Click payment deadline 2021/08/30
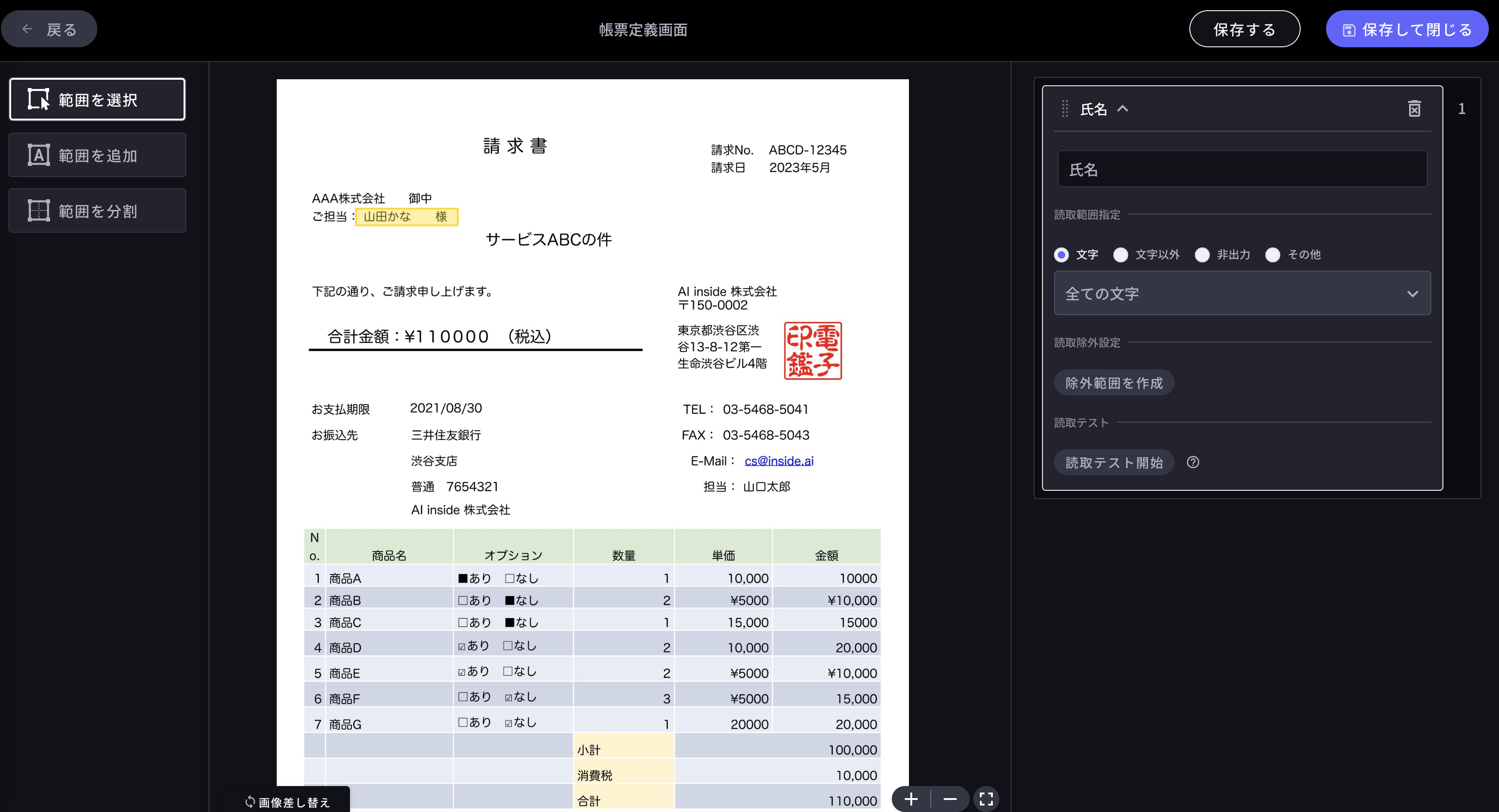Viewport: 1499px width, 812px height. (x=446, y=408)
